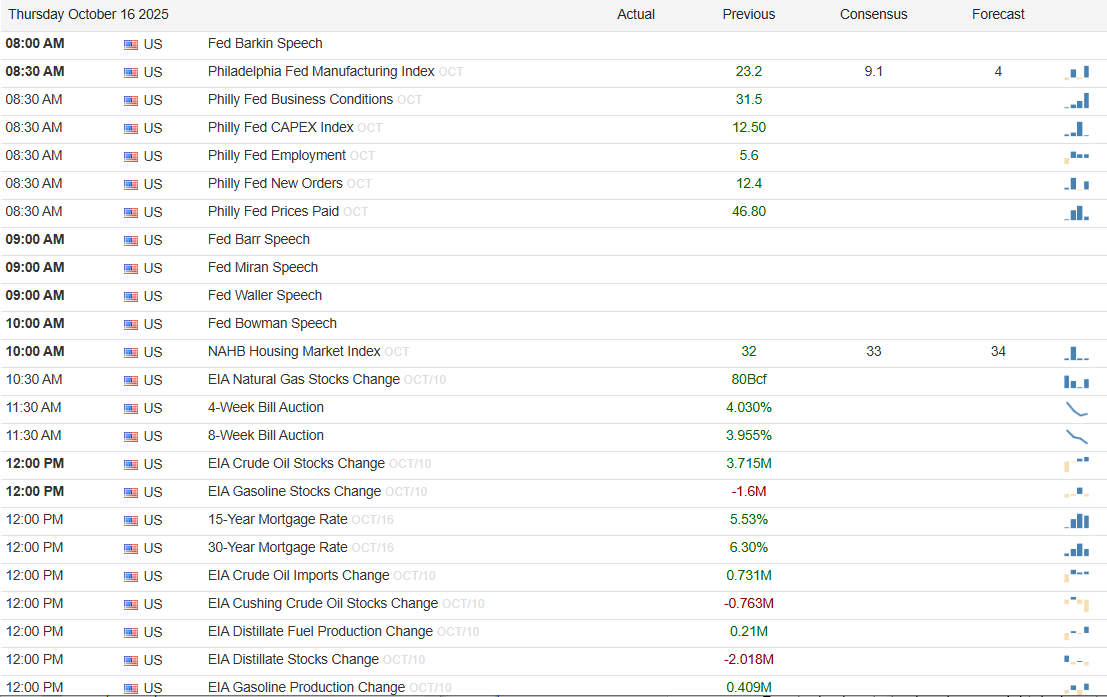Open chart icon for EIA Natural Gas Stocks Change
Screen dimensions: 1107x697
pyautogui.click(x=1077, y=381)
